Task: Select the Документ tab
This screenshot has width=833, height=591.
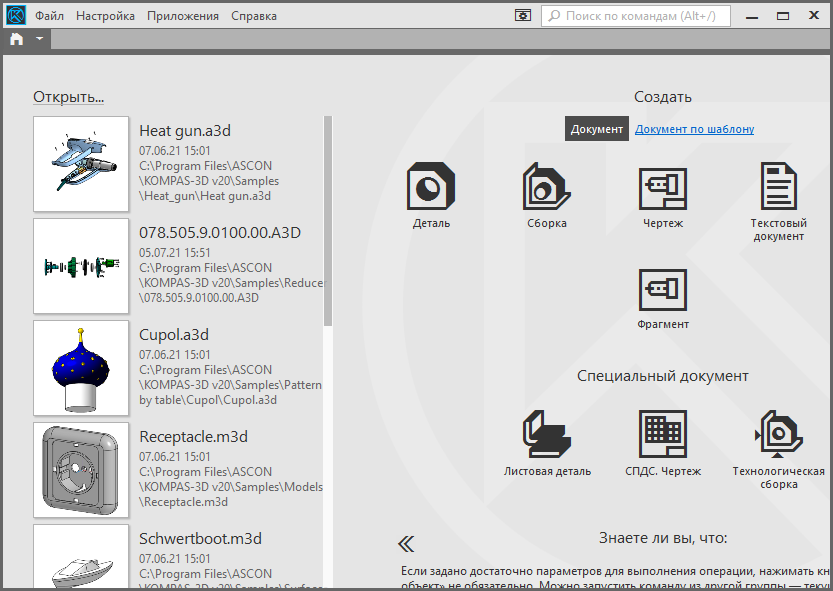Action: [597, 129]
